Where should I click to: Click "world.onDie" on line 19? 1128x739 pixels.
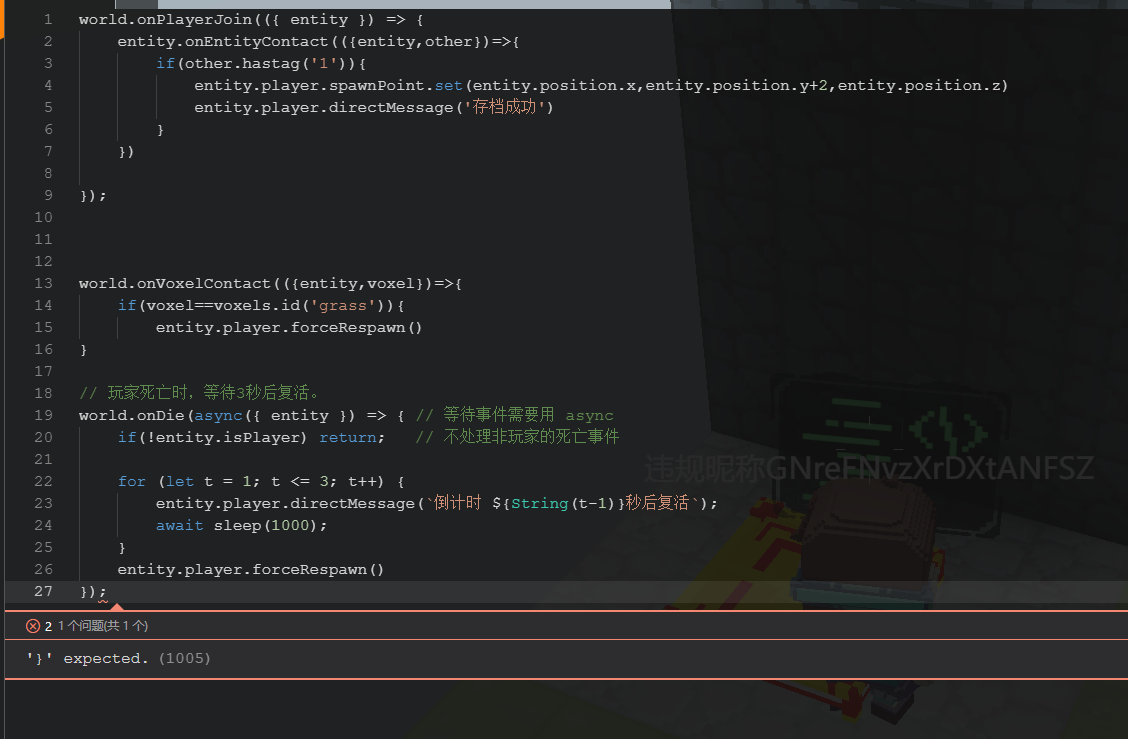coord(132,415)
